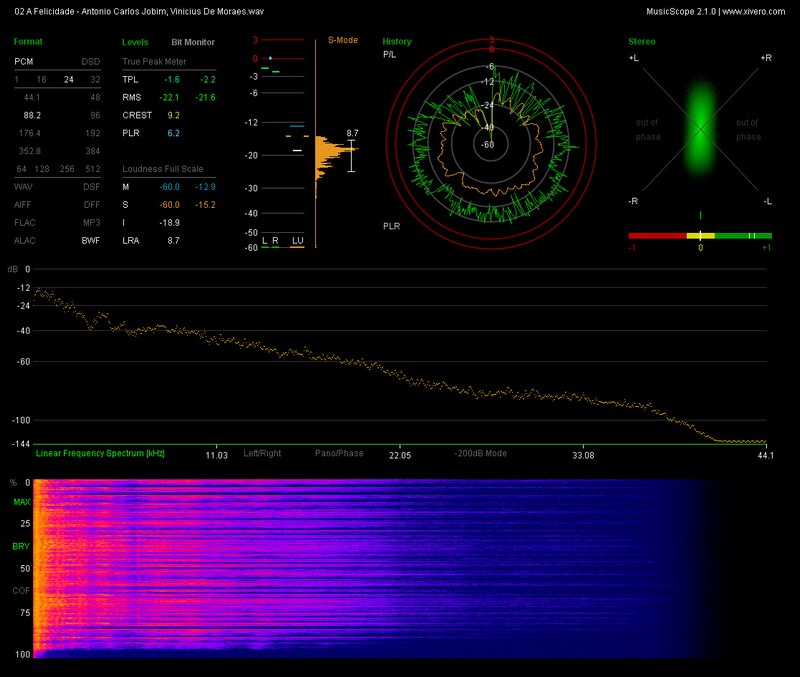Click the PLR value 6.2
800x677 pixels.
point(173,133)
